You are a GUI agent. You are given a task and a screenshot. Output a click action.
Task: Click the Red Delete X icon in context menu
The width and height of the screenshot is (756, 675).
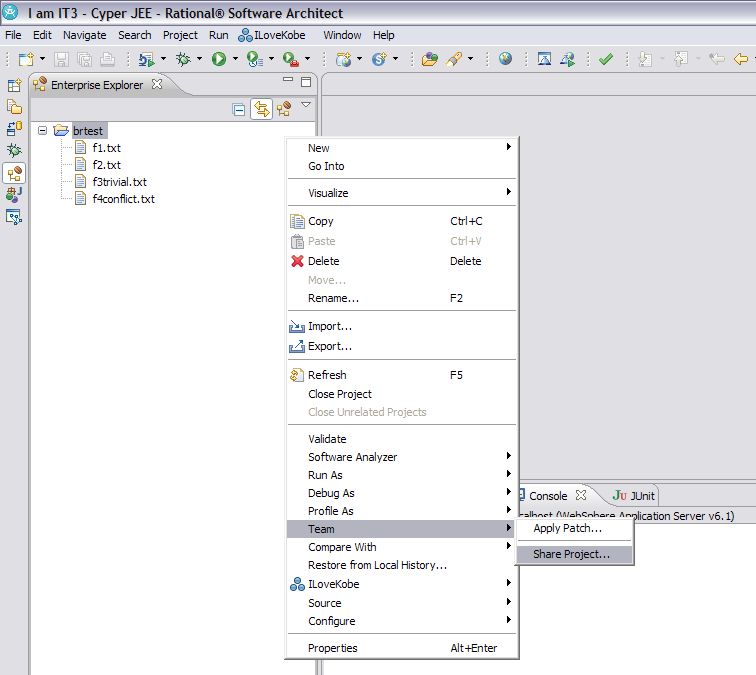coord(297,261)
